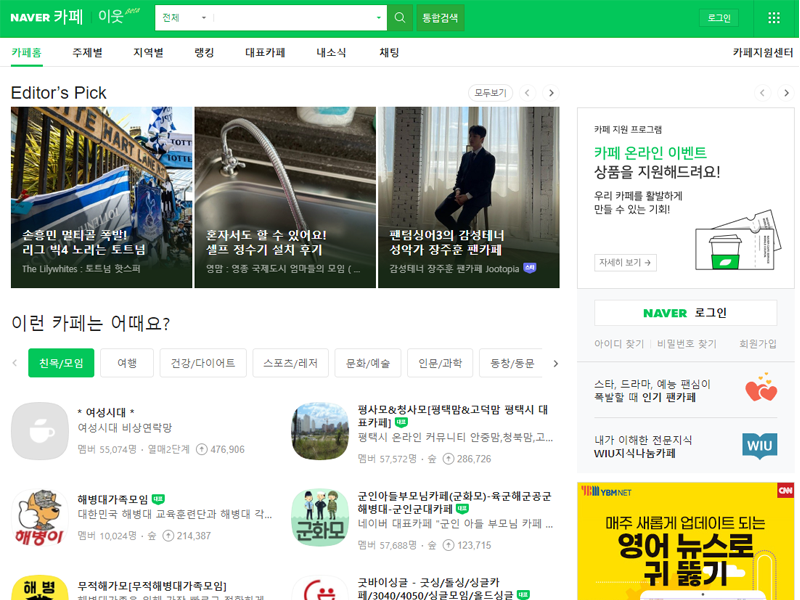Click the 통합검색 button

coord(440,18)
